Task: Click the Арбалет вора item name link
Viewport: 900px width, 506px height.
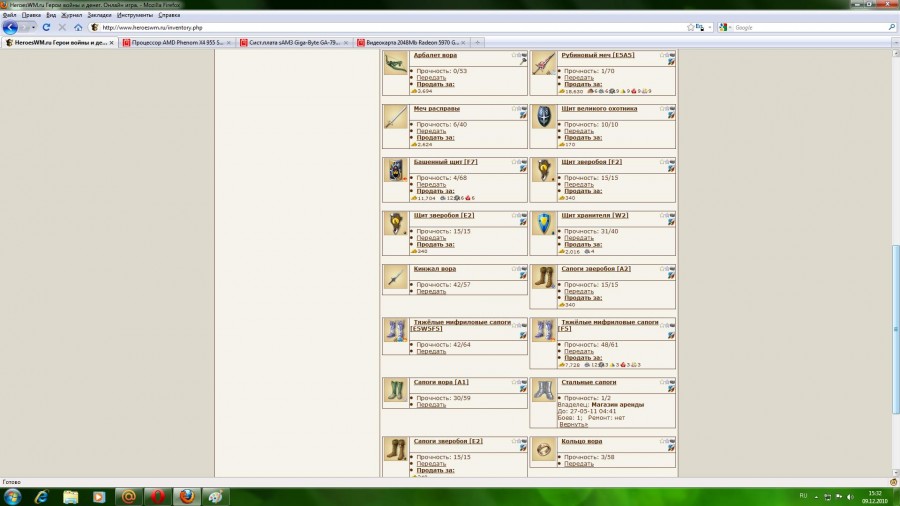Action: pyautogui.click(x=435, y=55)
